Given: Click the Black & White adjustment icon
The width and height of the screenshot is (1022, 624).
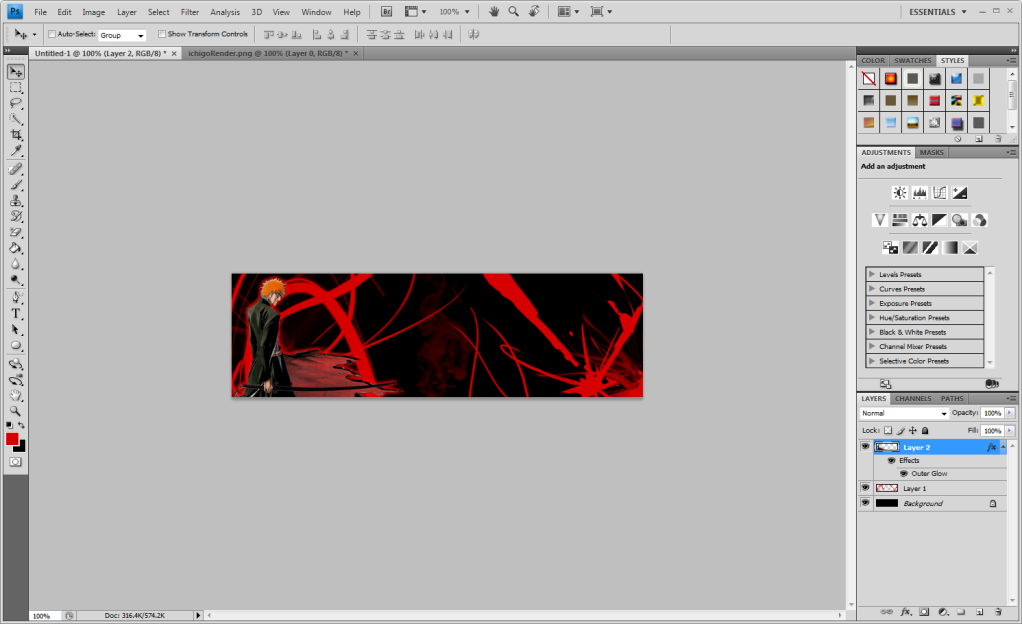Looking at the screenshot, I should (939, 220).
